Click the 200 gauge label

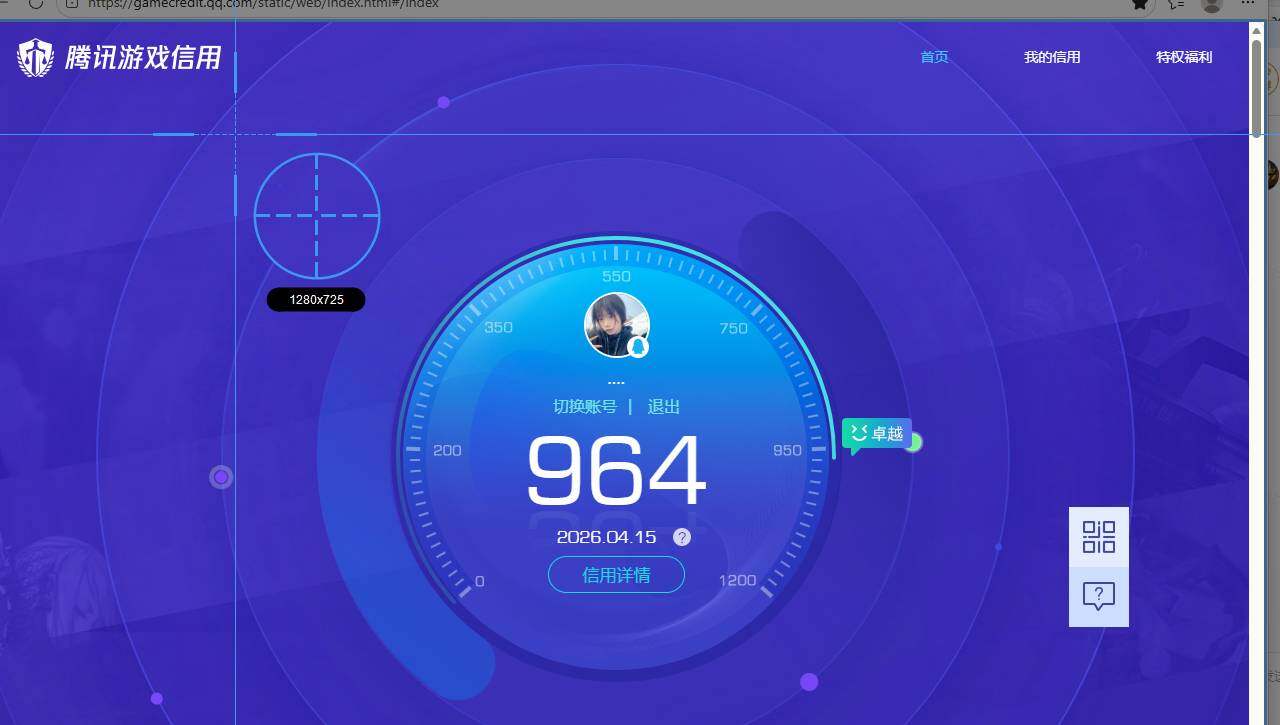[447, 450]
